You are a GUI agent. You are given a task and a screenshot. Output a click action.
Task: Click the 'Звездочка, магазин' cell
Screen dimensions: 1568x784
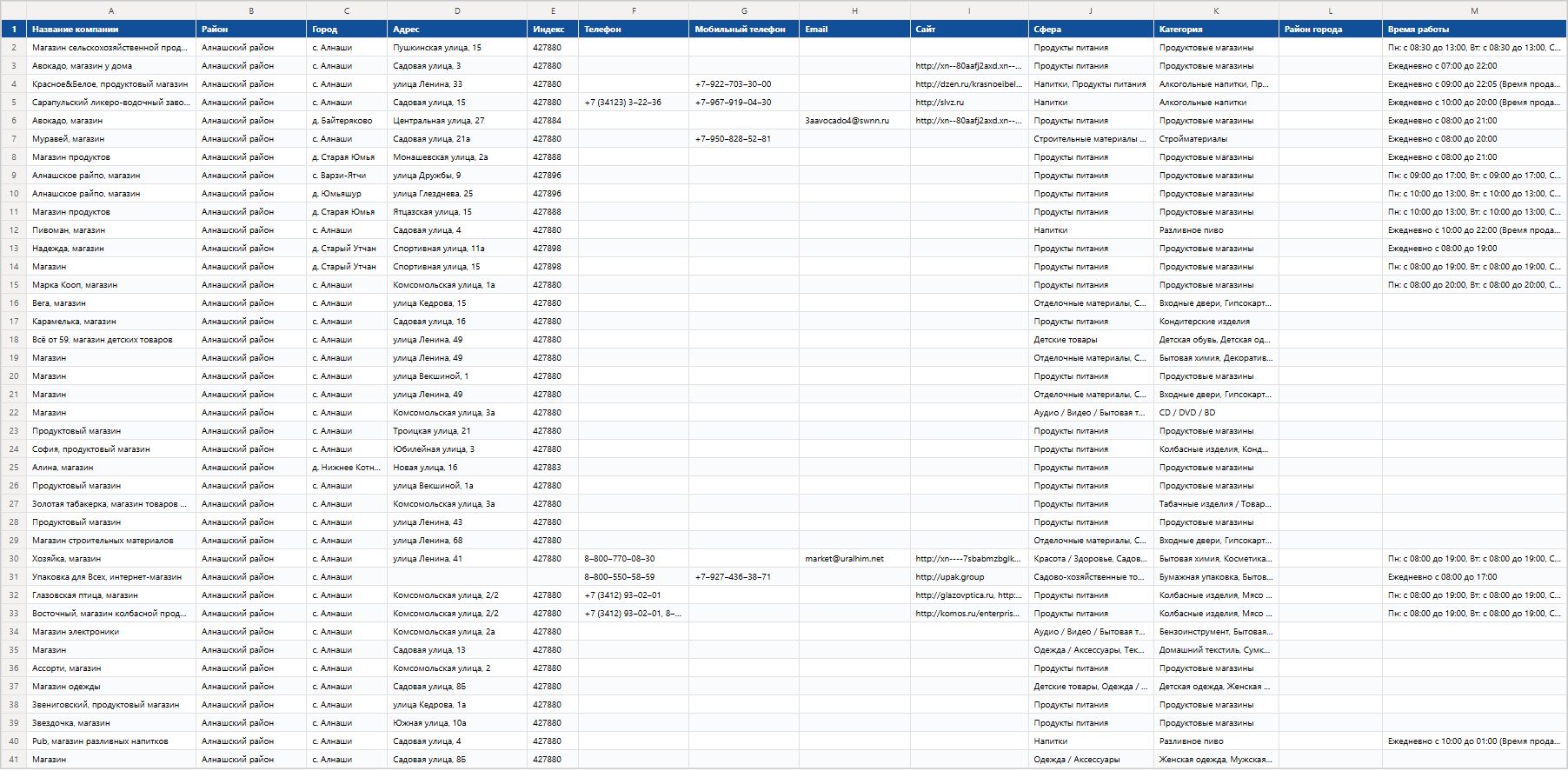tap(111, 723)
